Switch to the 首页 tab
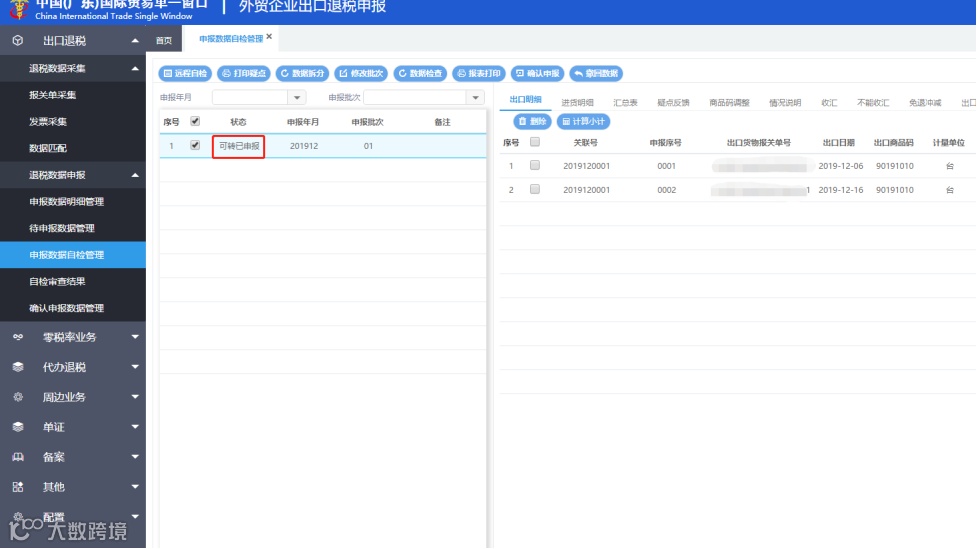Image resolution: width=977 pixels, height=549 pixels. [164, 41]
